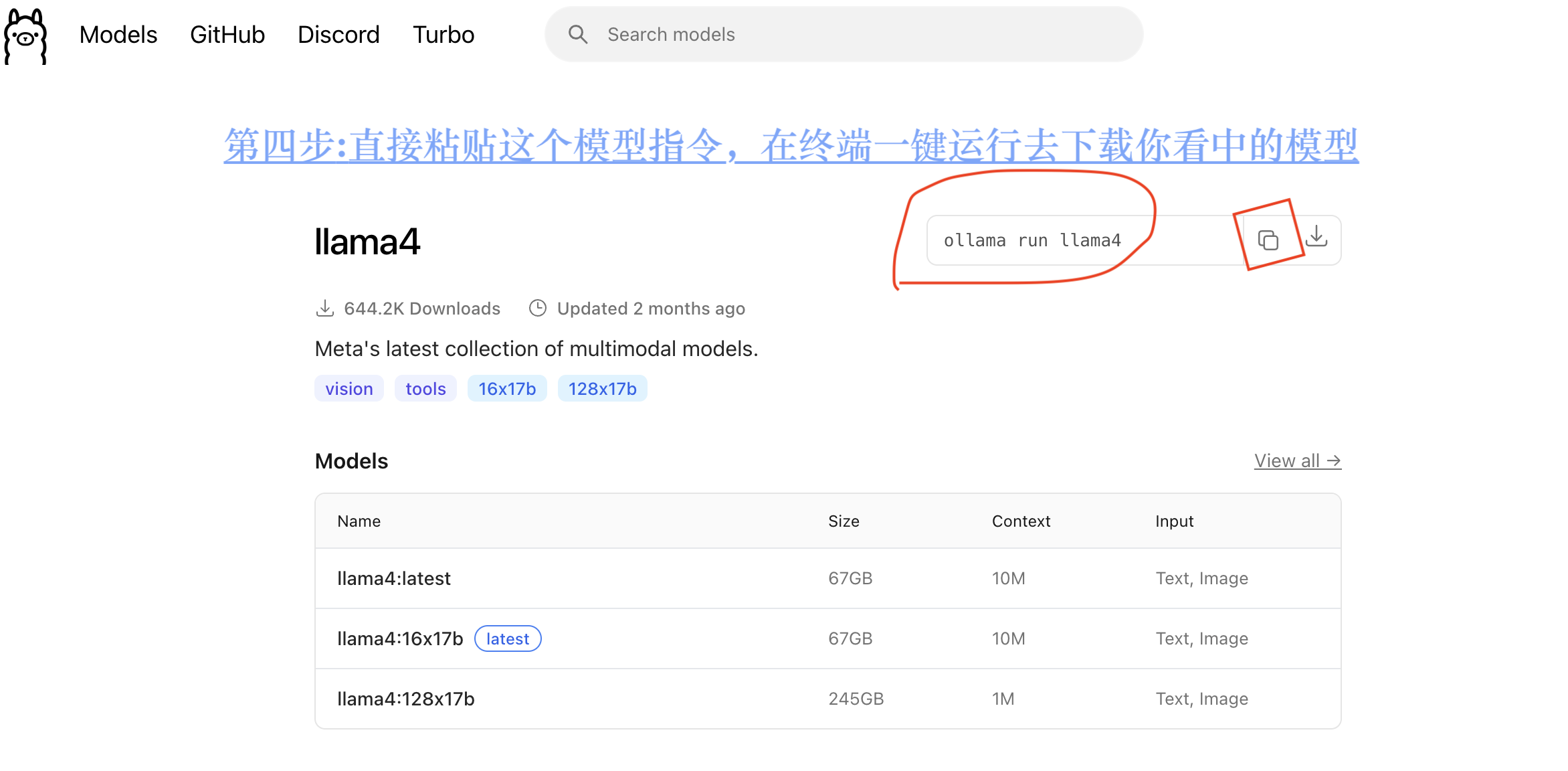The width and height of the screenshot is (1568, 771).
Task: Click the ollama run llama4 command box
Action: click(1085, 240)
